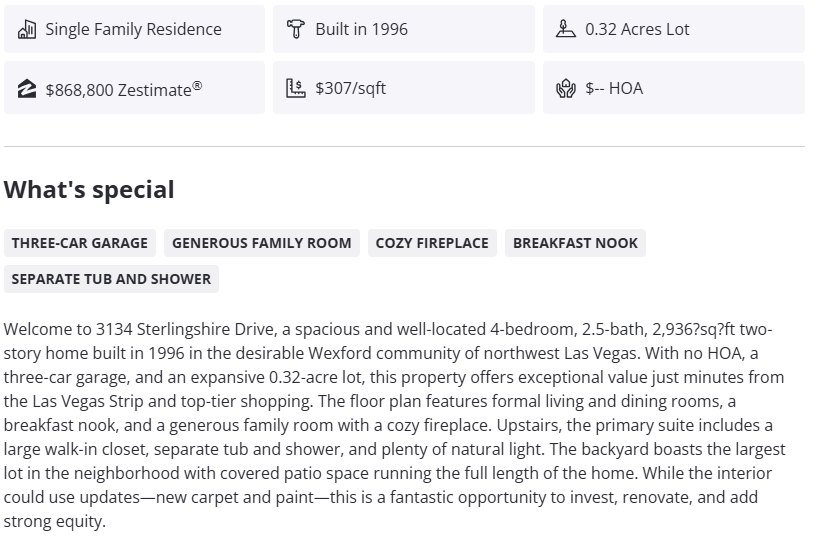This screenshot has width=823, height=538.
Task: Select the THREE-CAR GARAGE tag
Action: (x=80, y=243)
